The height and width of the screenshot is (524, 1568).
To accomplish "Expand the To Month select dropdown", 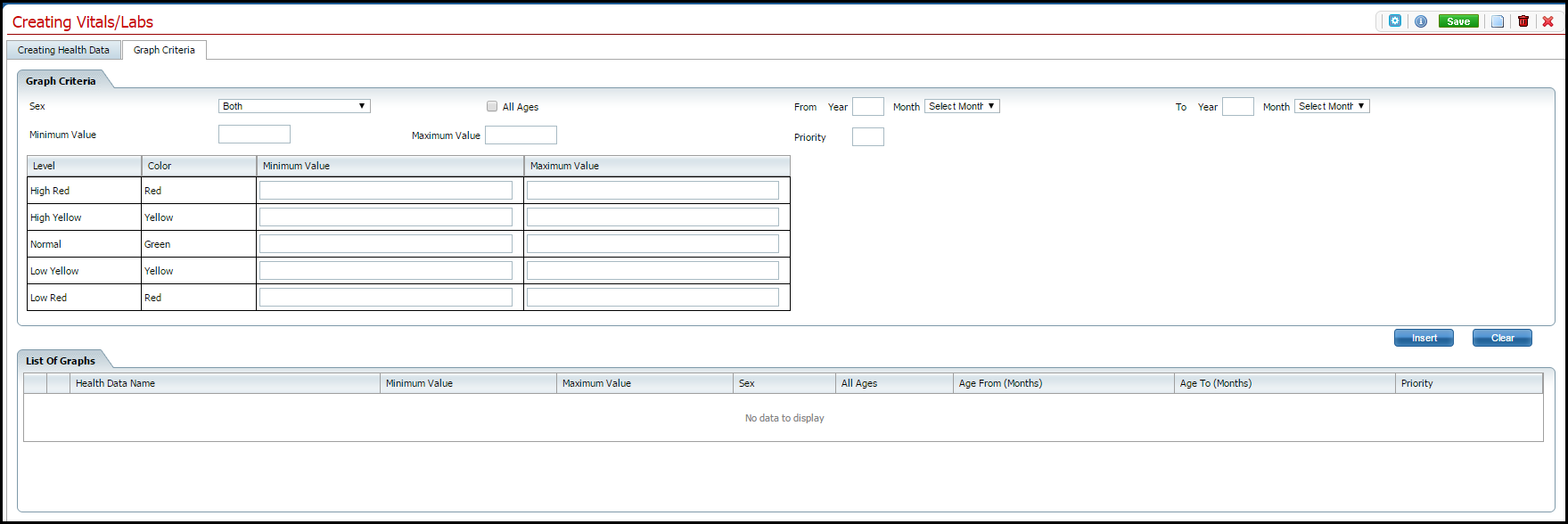I will (1332, 106).
